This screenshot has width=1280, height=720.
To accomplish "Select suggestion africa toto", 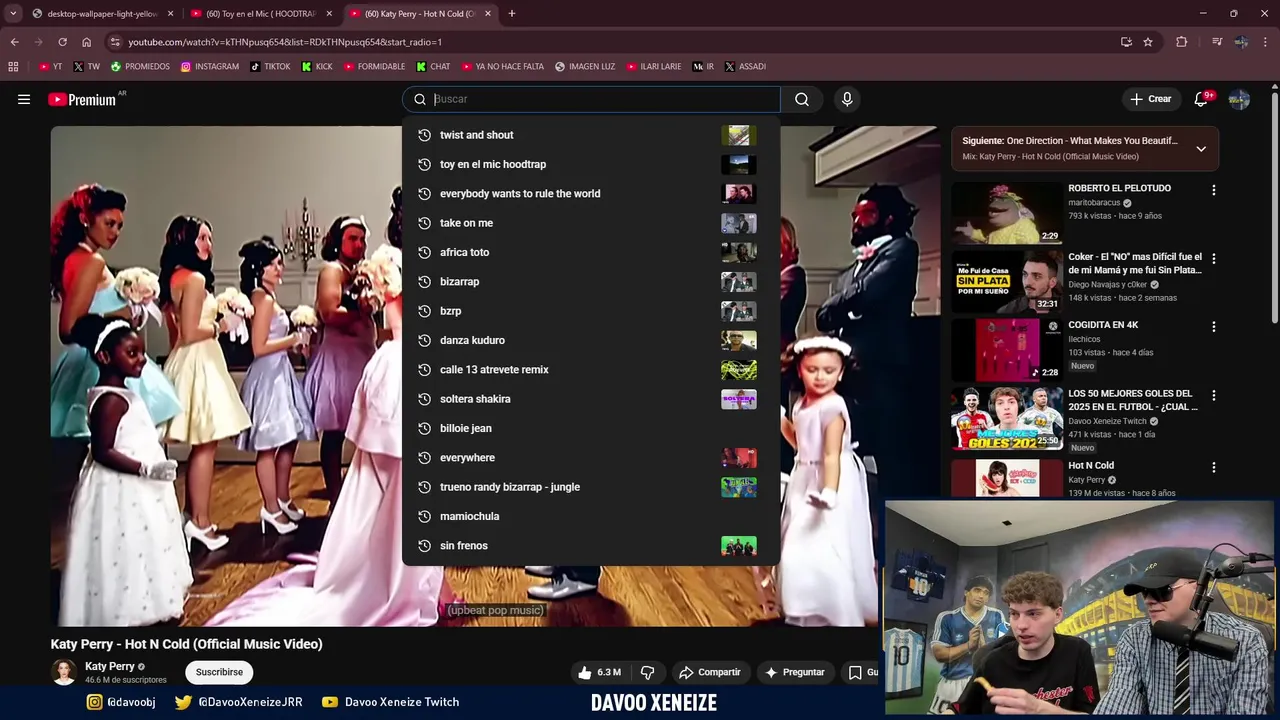I will (591, 252).
